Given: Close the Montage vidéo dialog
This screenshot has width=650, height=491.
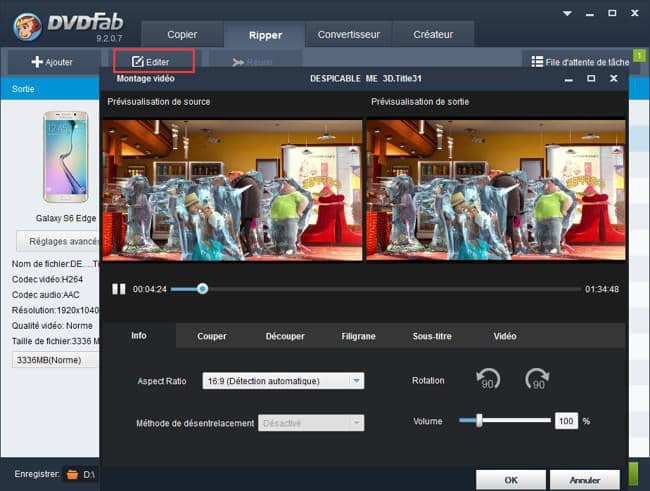Looking at the screenshot, I should tap(614, 78).
